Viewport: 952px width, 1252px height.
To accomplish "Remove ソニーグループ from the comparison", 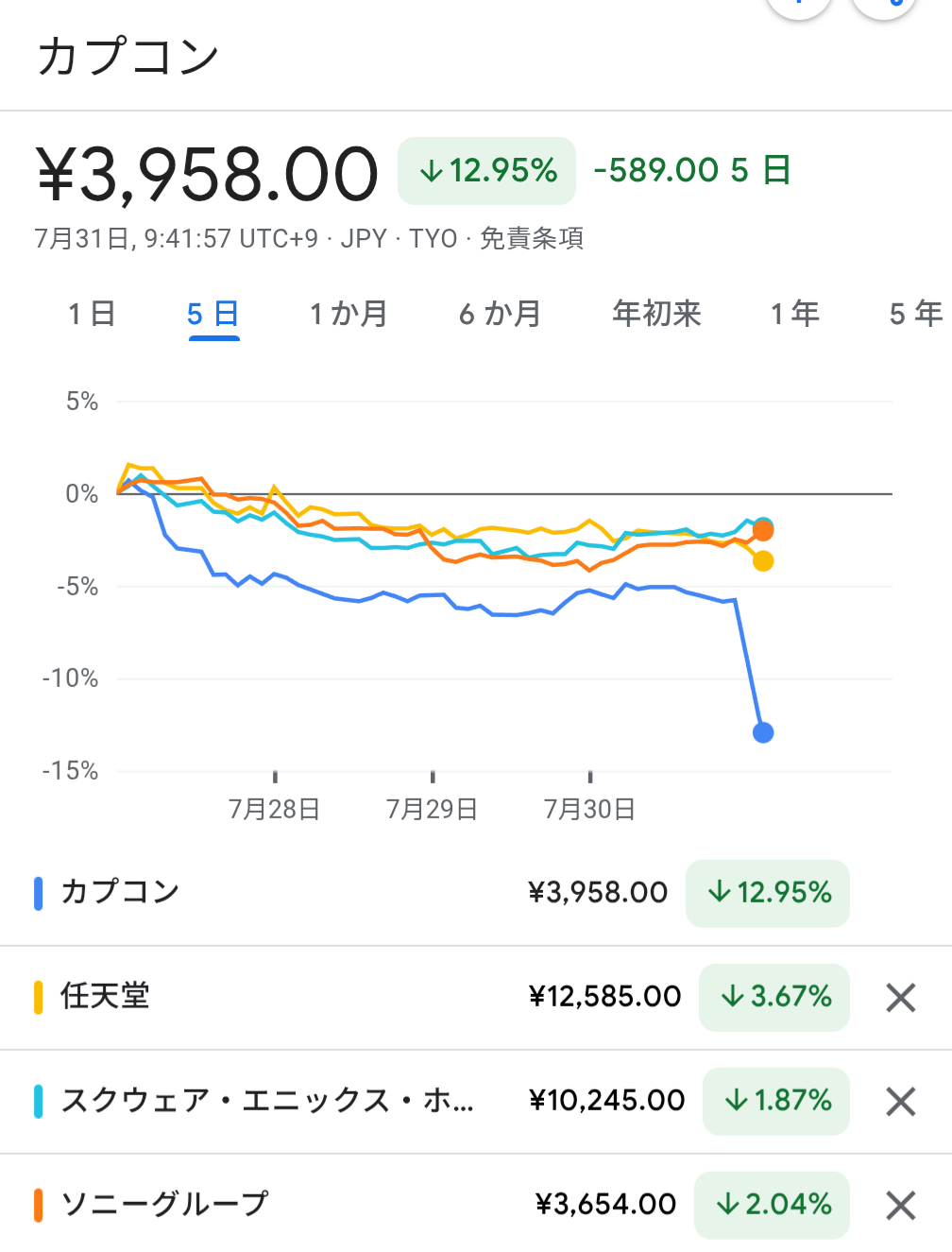I will click(901, 1205).
